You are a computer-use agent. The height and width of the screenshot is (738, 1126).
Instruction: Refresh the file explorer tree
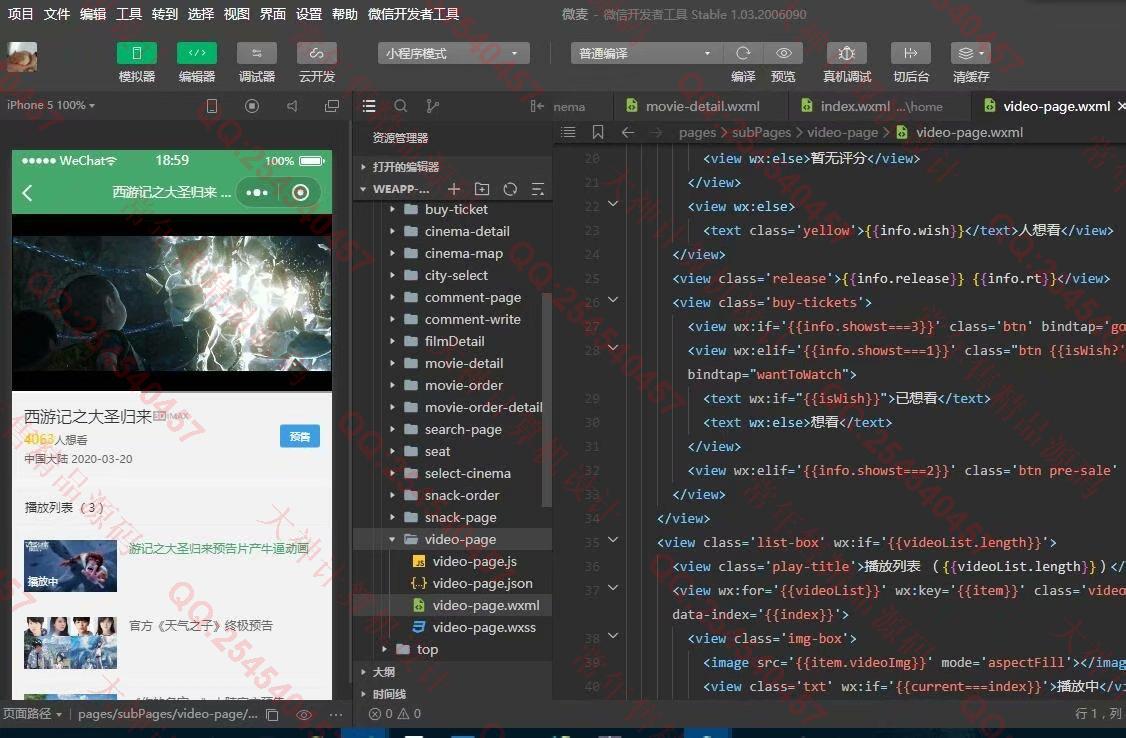(510, 189)
